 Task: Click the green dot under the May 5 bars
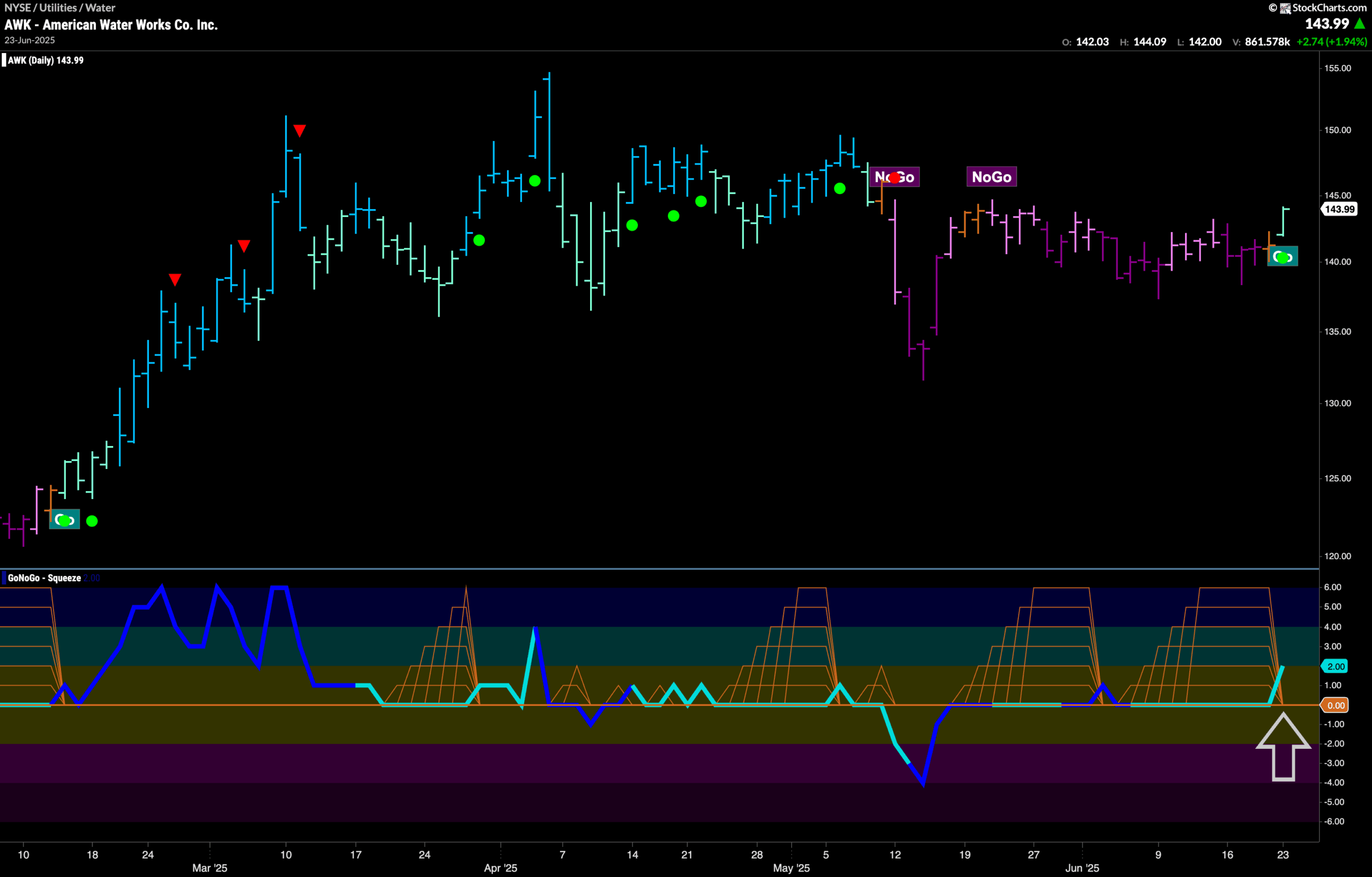click(840, 189)
